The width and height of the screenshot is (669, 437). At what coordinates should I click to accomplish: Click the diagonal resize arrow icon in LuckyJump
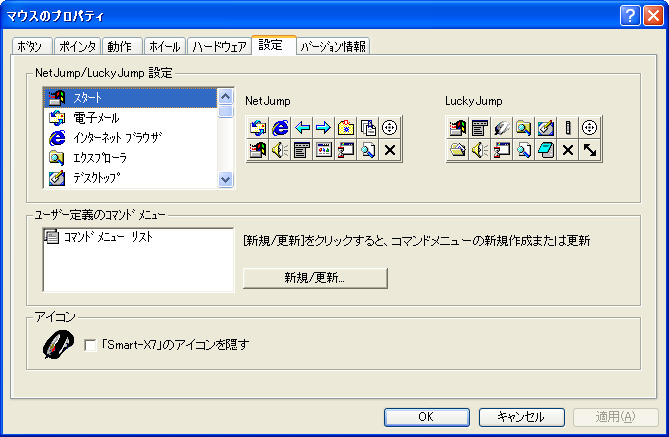590,150
